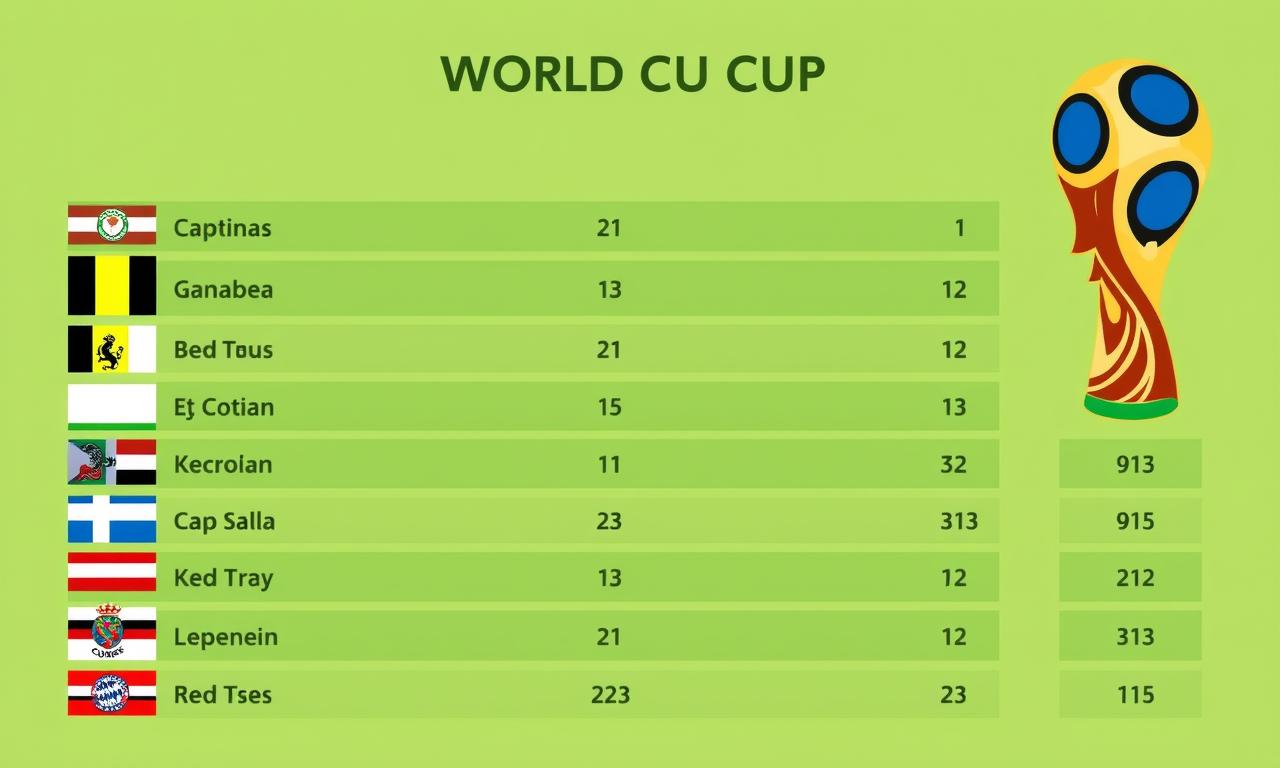This screenshot has height=768, width=1280.
Task: Select the 212 value box
Action: (1131, 578)
